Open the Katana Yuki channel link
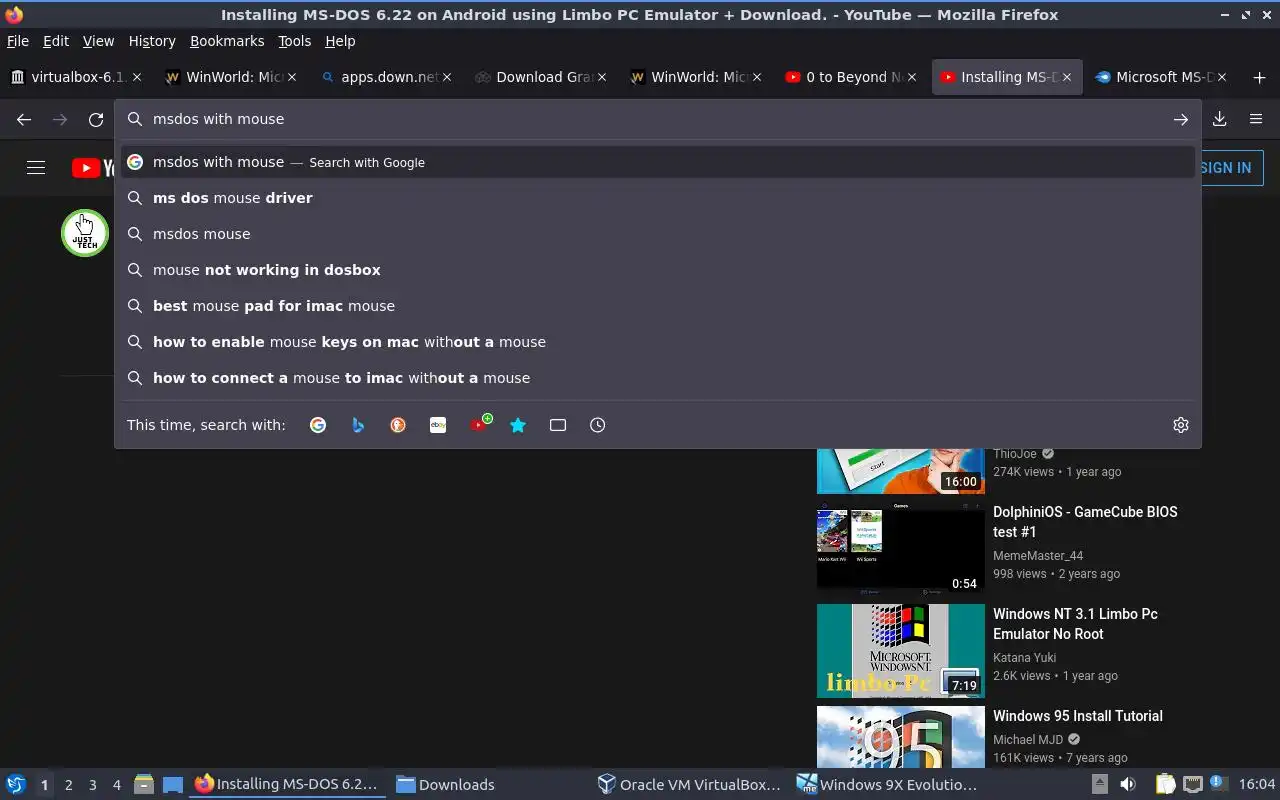Image resolution: width=1280 pixels, height=800 pixels. pos(1025,658)
